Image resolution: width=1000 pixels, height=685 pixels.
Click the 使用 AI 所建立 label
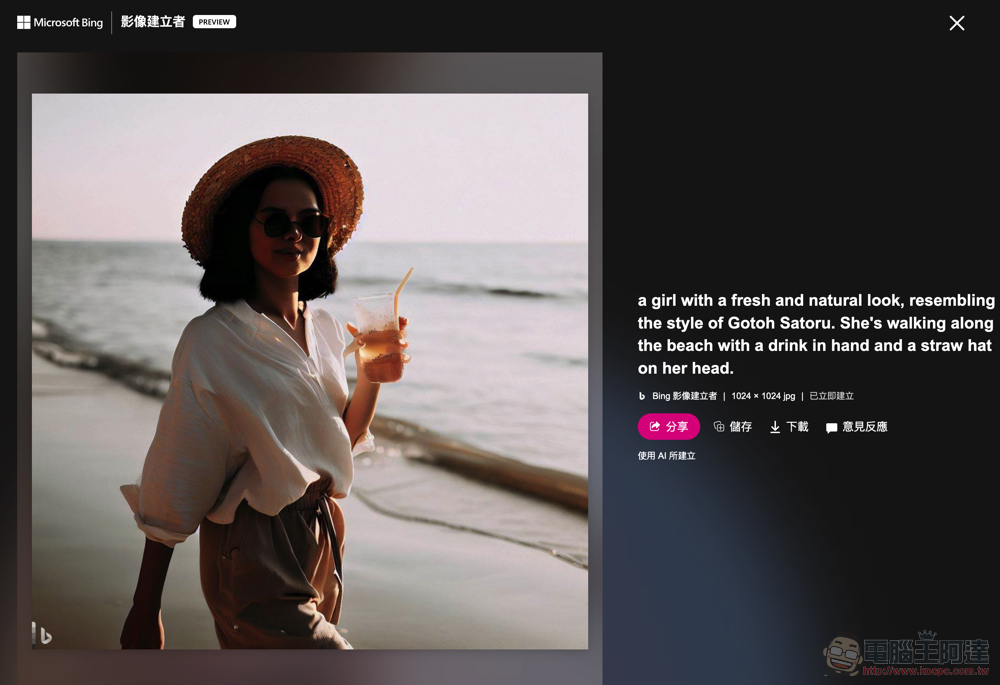pos(666,455)
